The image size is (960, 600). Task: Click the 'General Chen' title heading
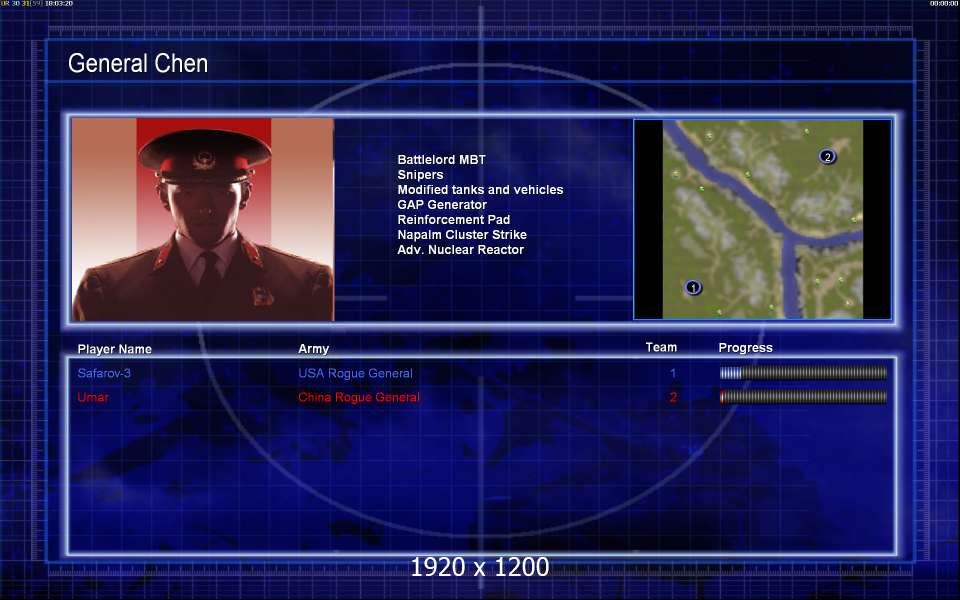click(x=138, y=63)
